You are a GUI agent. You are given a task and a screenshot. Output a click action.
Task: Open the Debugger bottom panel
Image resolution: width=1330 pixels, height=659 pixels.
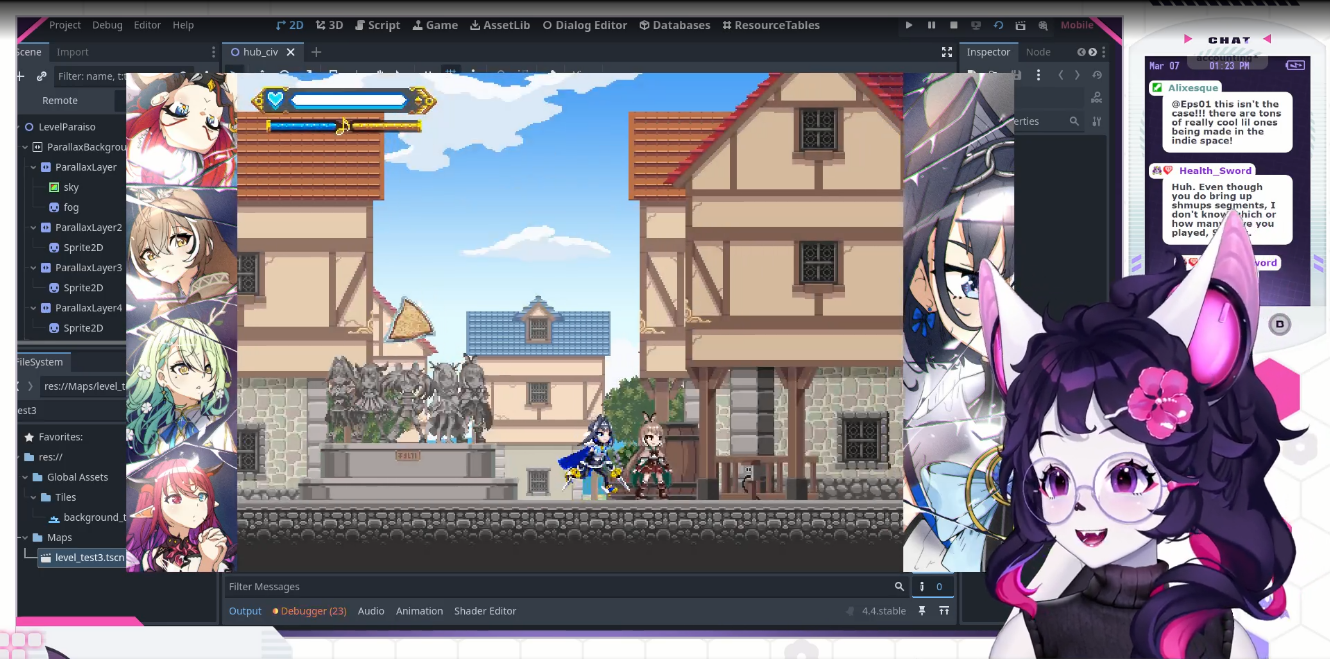[312, 611]
